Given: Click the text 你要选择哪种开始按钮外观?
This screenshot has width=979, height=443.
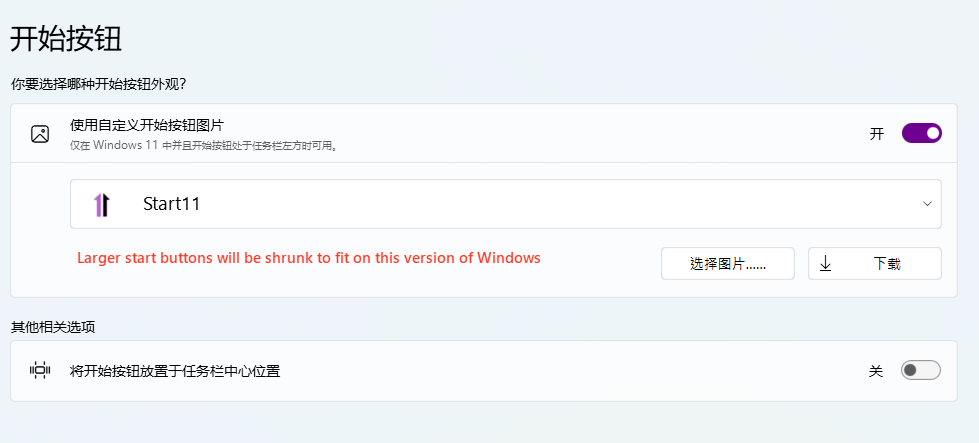Looking at the screenshot, I should pos(99,84).
